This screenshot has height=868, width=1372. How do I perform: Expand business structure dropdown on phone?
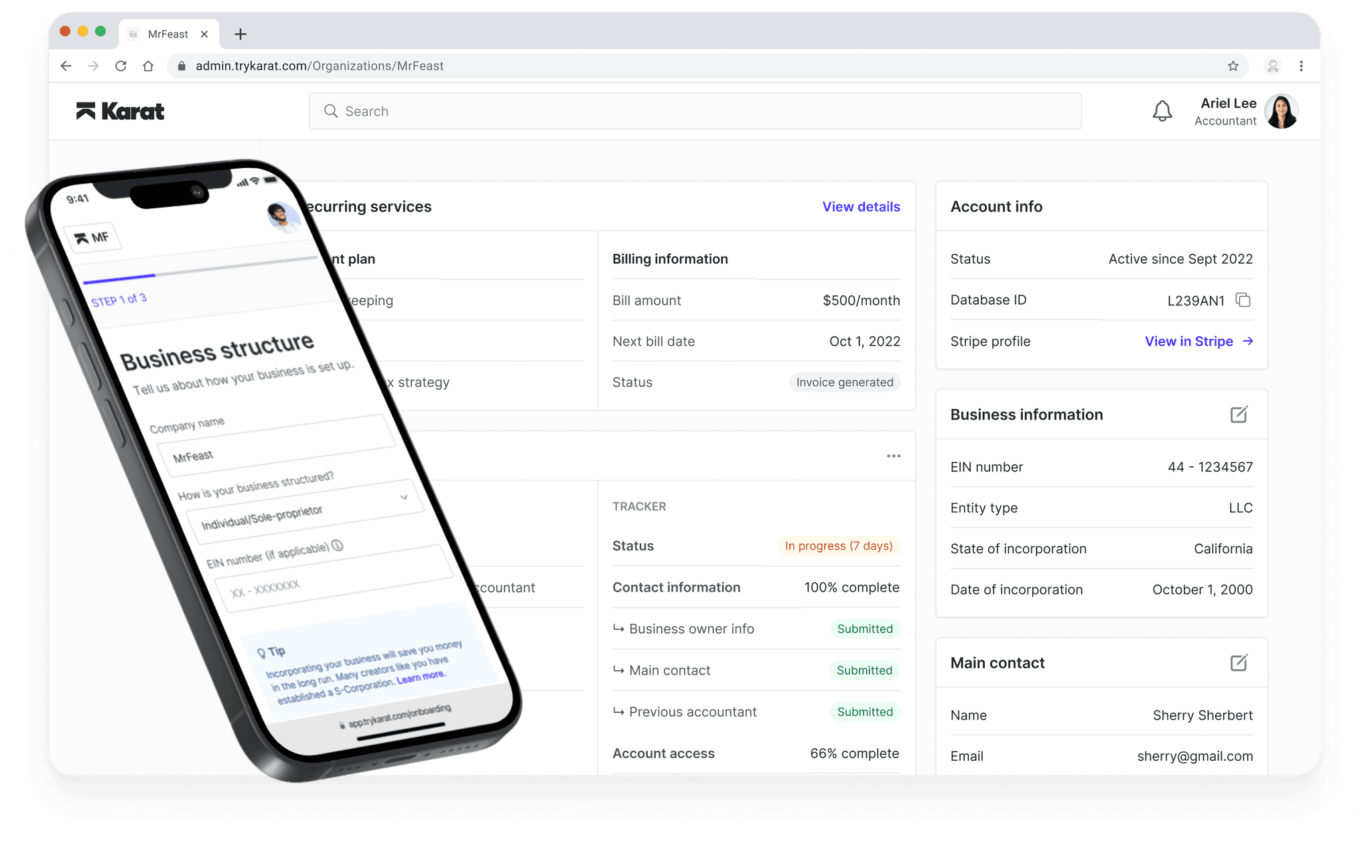(x=403, y=497)
